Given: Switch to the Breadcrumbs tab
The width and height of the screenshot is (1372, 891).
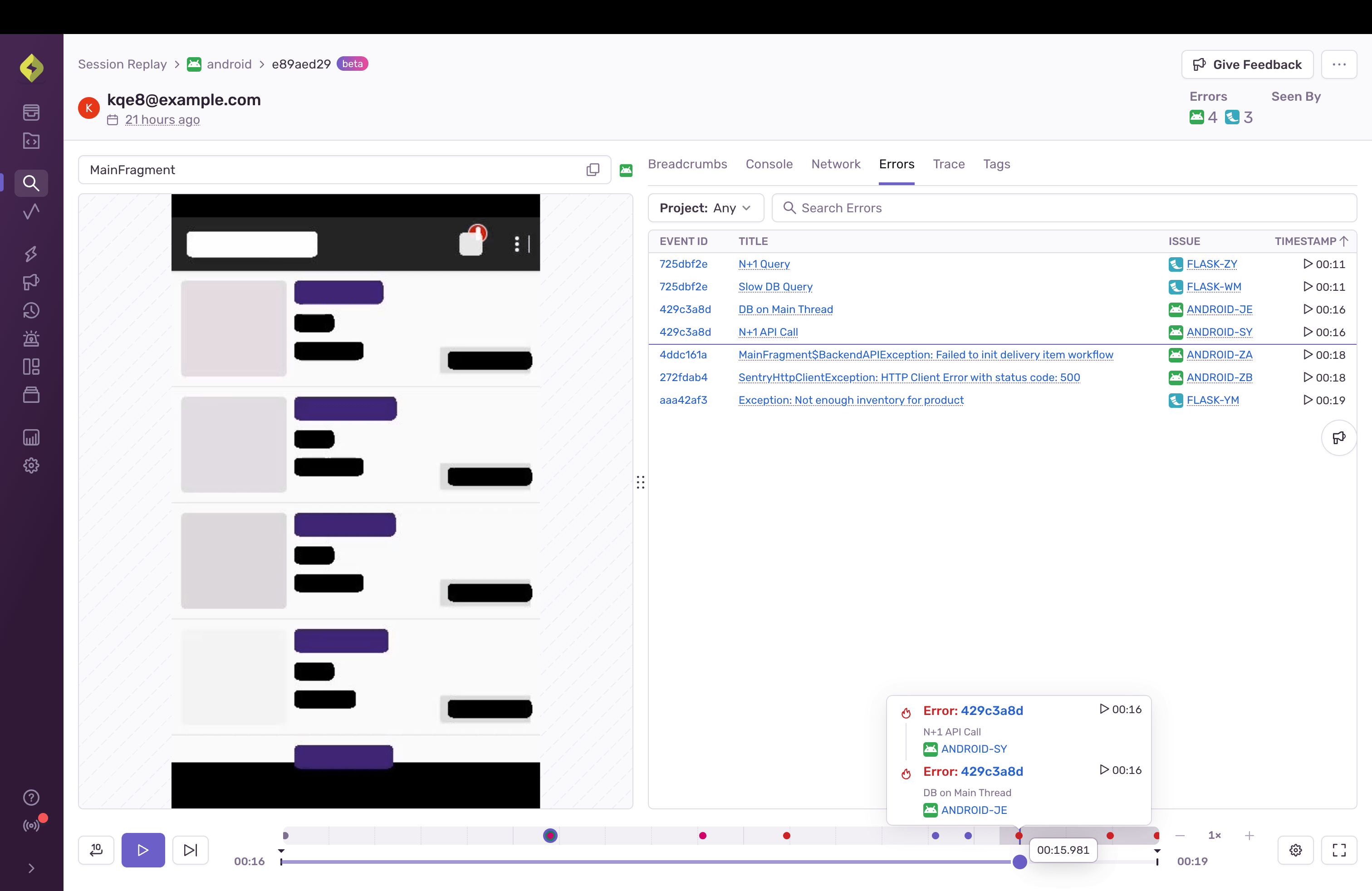Looking at the screenshot, I should [687, 164].
